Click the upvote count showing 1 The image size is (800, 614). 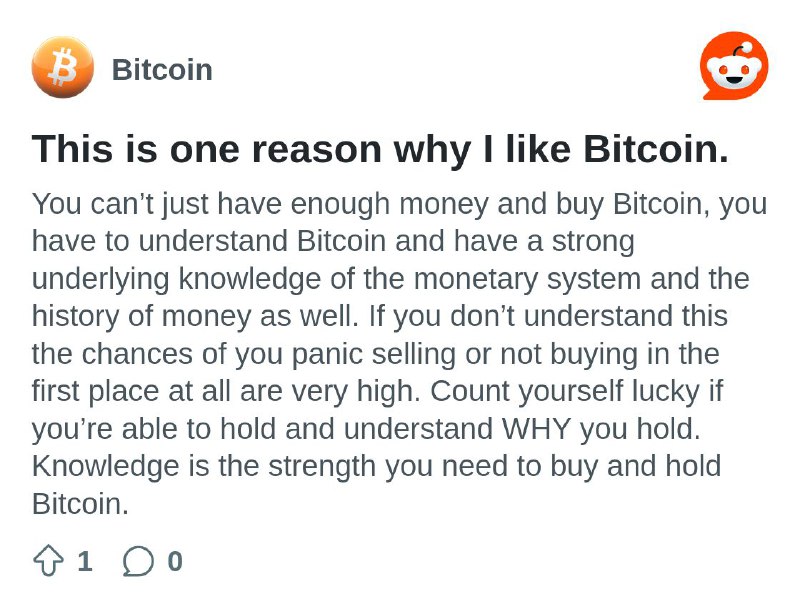click(85, 561)
